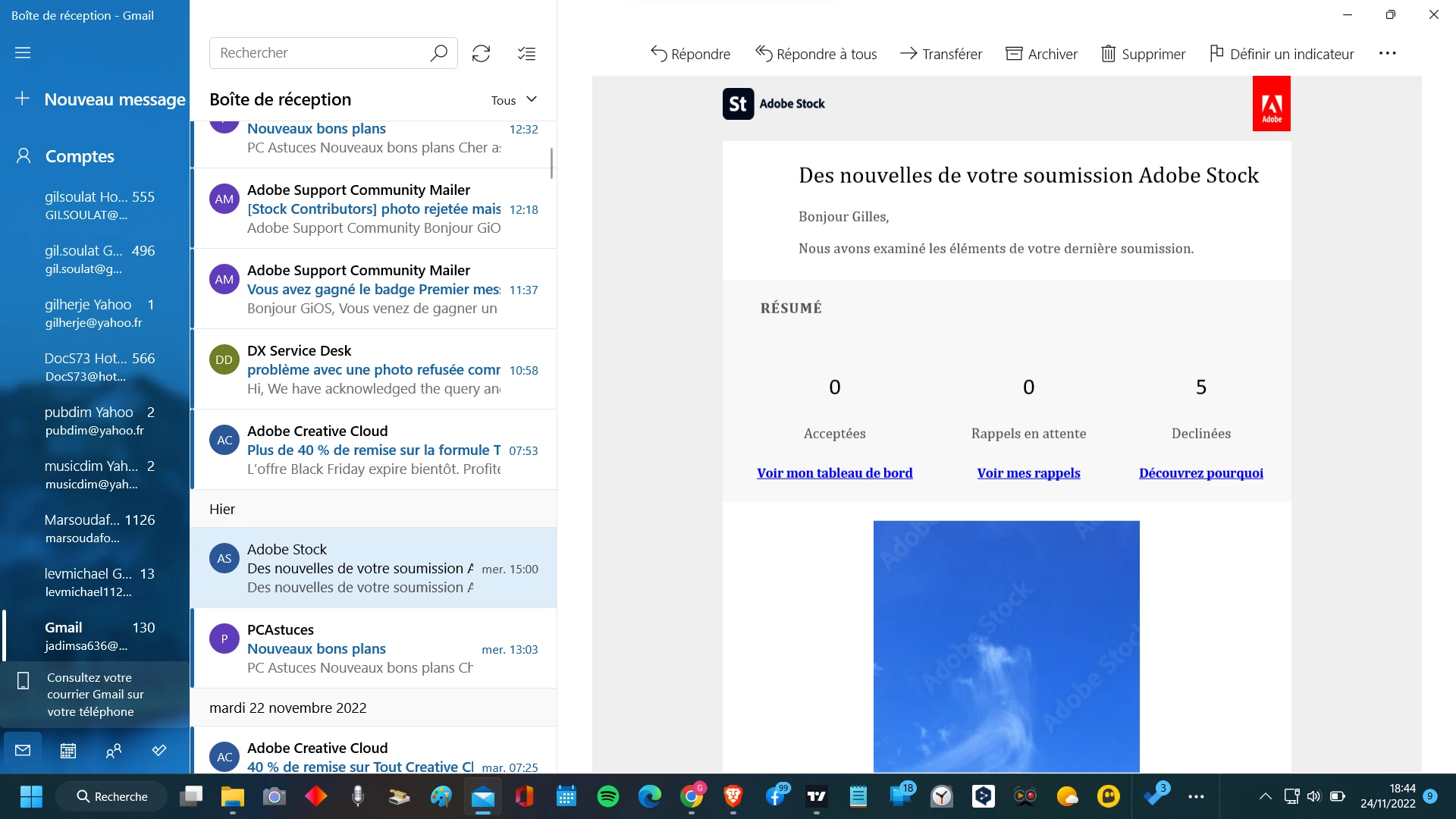Open Spotify from the taskbar
The image size is (1456, 819).
[608, 796]
